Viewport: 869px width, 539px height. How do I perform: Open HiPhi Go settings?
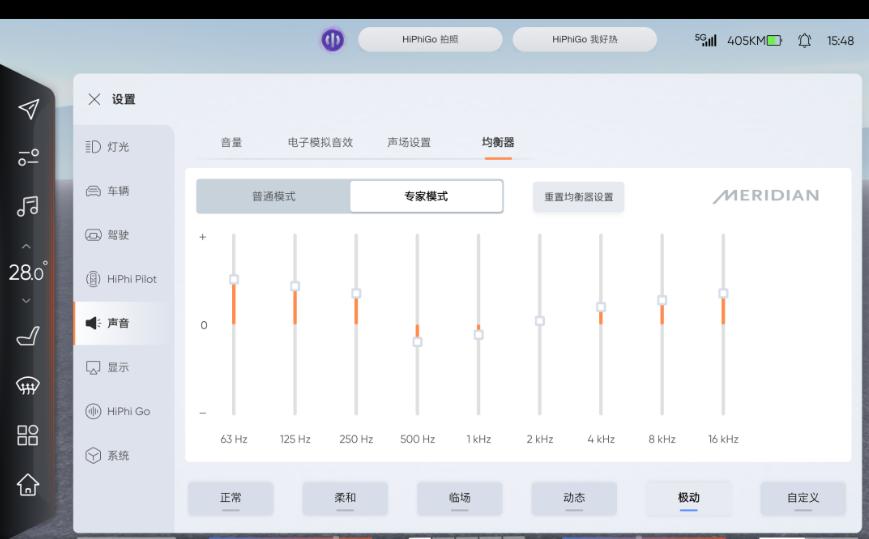click(x=123, y=412)
